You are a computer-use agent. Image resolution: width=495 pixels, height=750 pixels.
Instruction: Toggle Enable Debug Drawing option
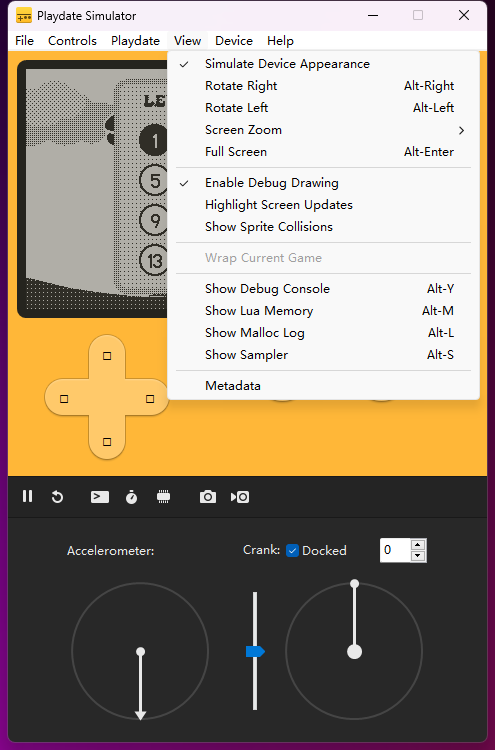point(323,183)
